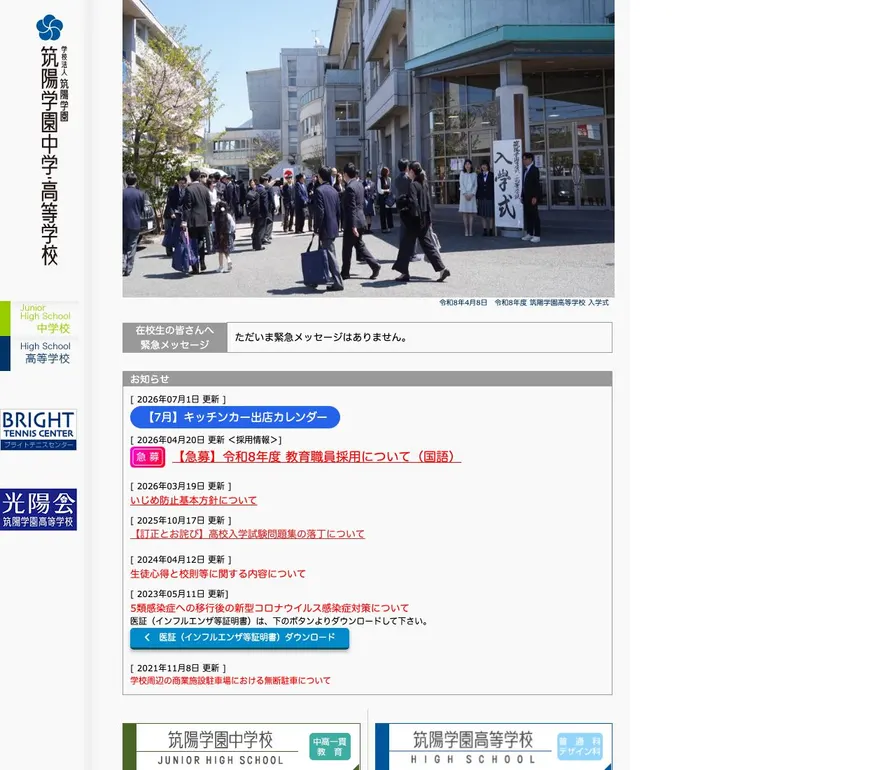Image resolution: width=896 pixels, height=770 pixels.
Task: Open the 光陽会 筑陽学園高等学校 banner
Action: click(x=38, y=510)
